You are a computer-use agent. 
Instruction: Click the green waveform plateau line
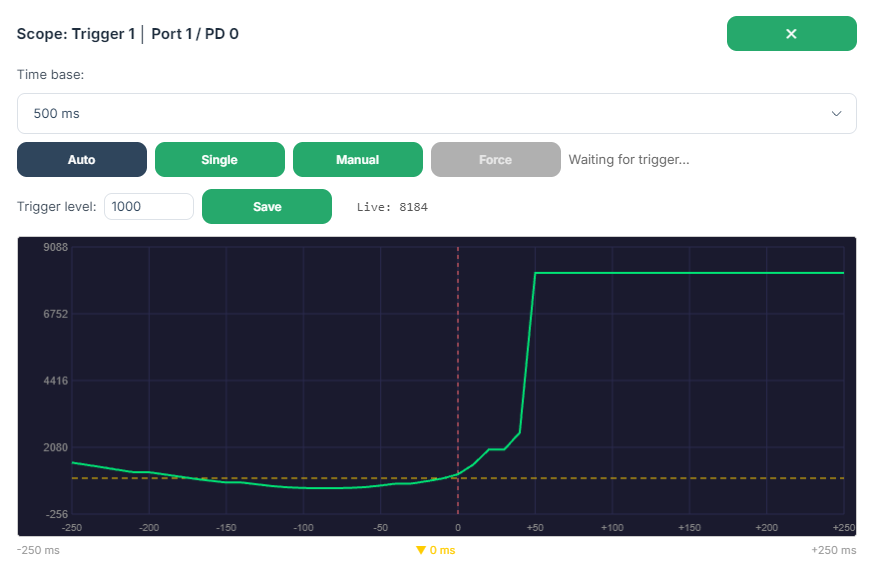689,273
